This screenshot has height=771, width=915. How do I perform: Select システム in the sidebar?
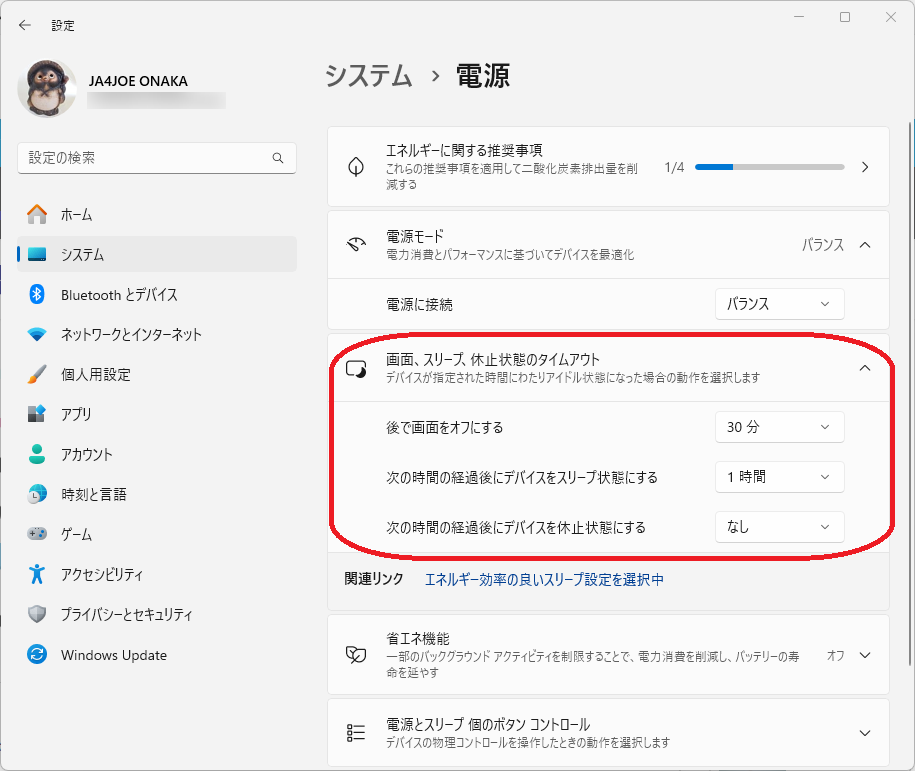[x=156, y=254]
